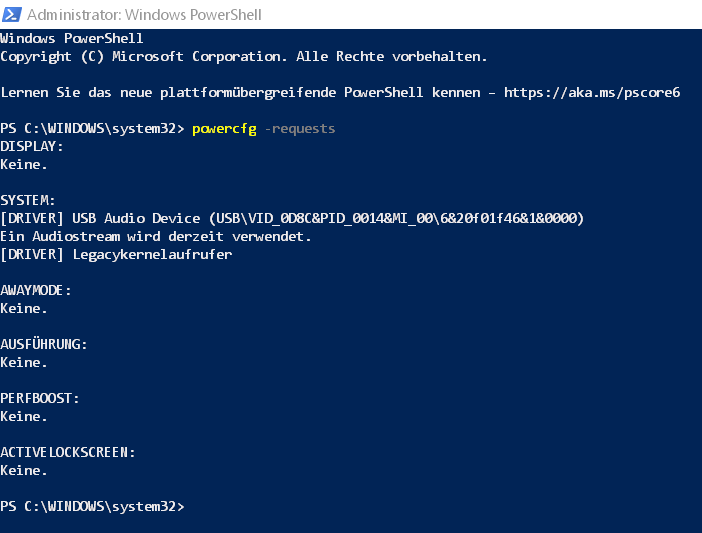
Task: Click the SYSTEM: section heading
Action: pos(28,201)
